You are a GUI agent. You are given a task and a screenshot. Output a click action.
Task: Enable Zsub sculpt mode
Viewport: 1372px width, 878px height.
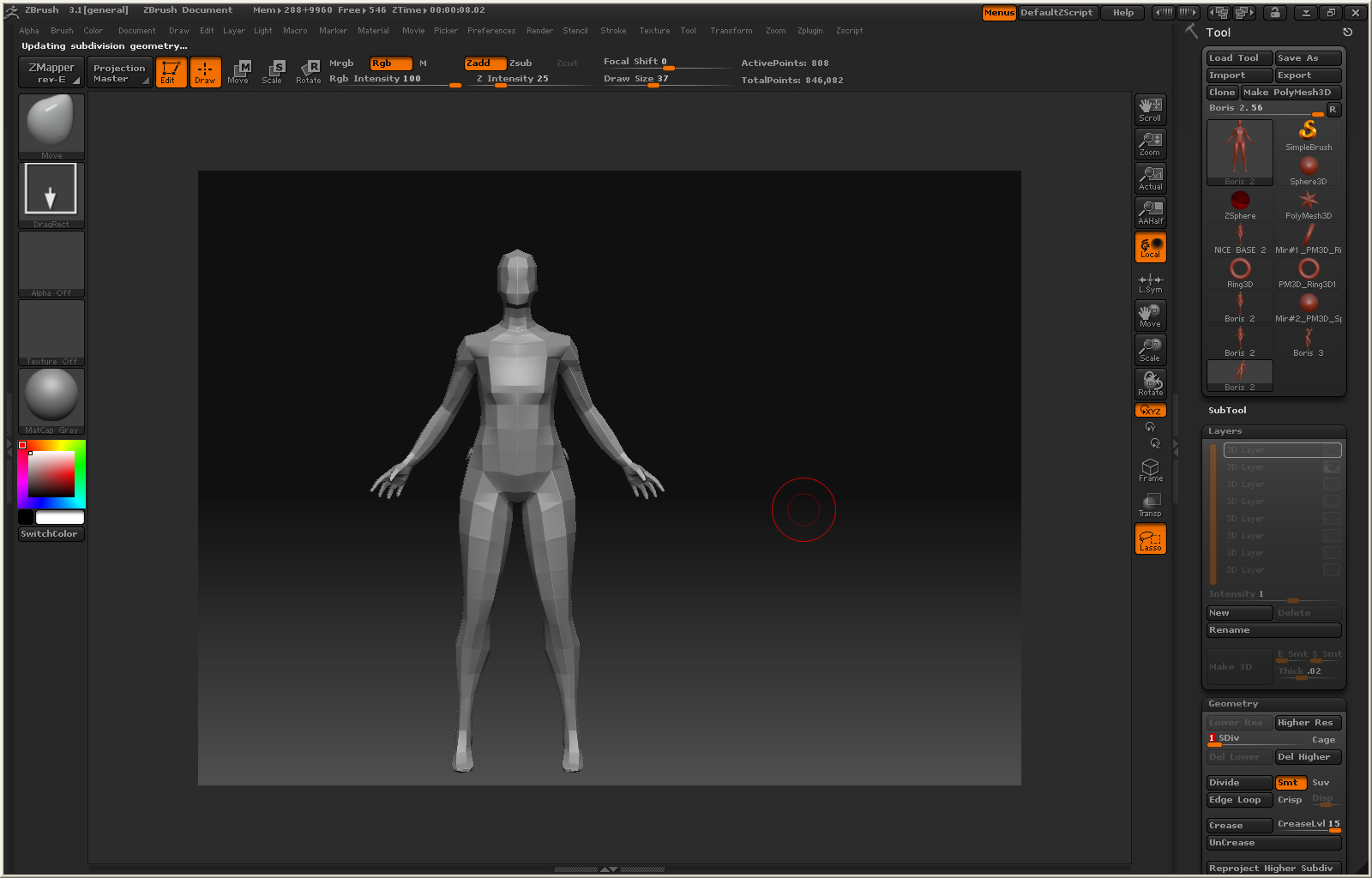point(521,63)
